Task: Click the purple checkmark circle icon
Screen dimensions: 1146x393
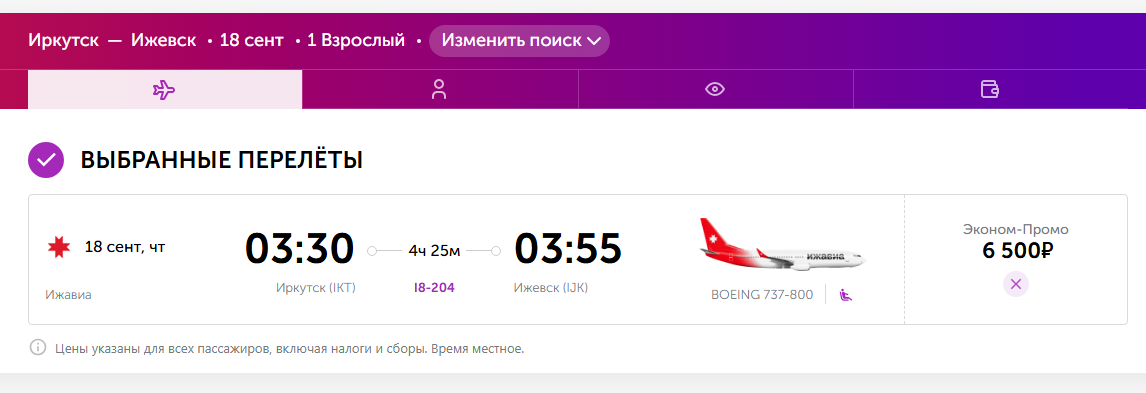Action: [46, 159]
